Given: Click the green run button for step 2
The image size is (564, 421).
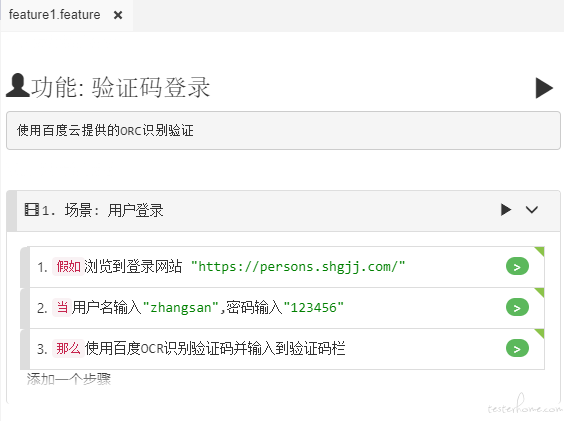Looking at the screenshot, I should pyautogui.click(x=517, y=308).
